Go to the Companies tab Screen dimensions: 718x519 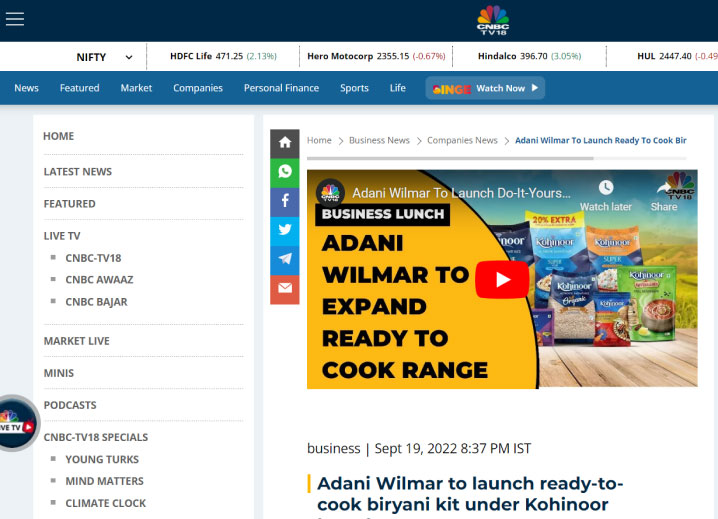(x=198, y=88)
